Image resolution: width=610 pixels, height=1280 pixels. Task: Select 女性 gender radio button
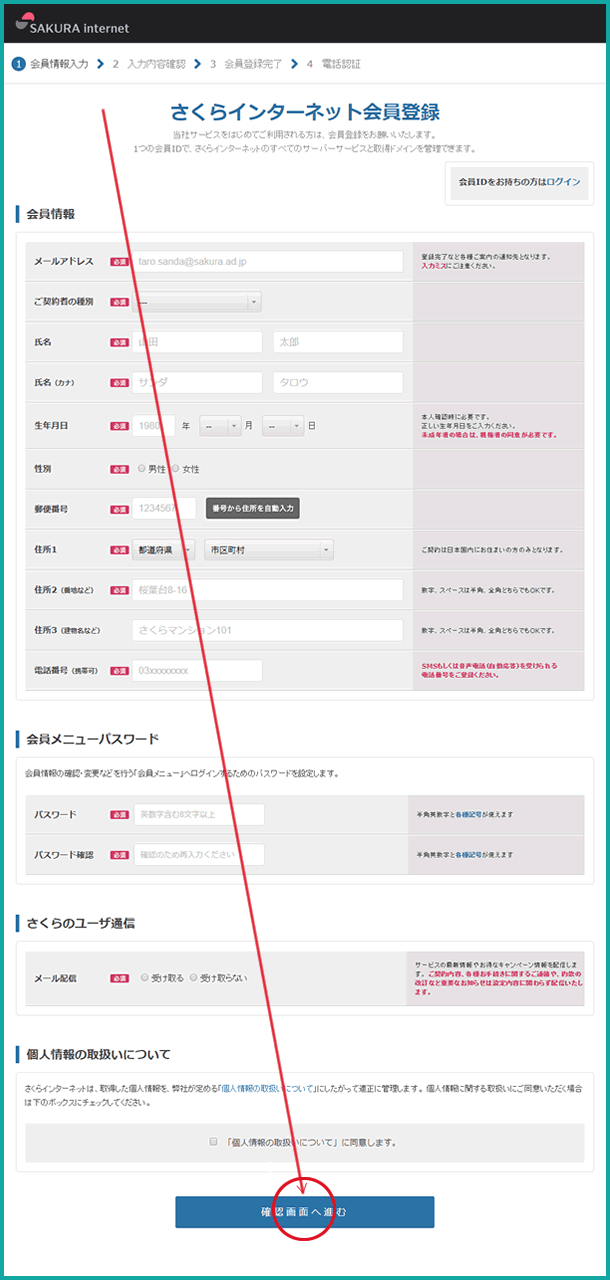(x=175, y=468)
